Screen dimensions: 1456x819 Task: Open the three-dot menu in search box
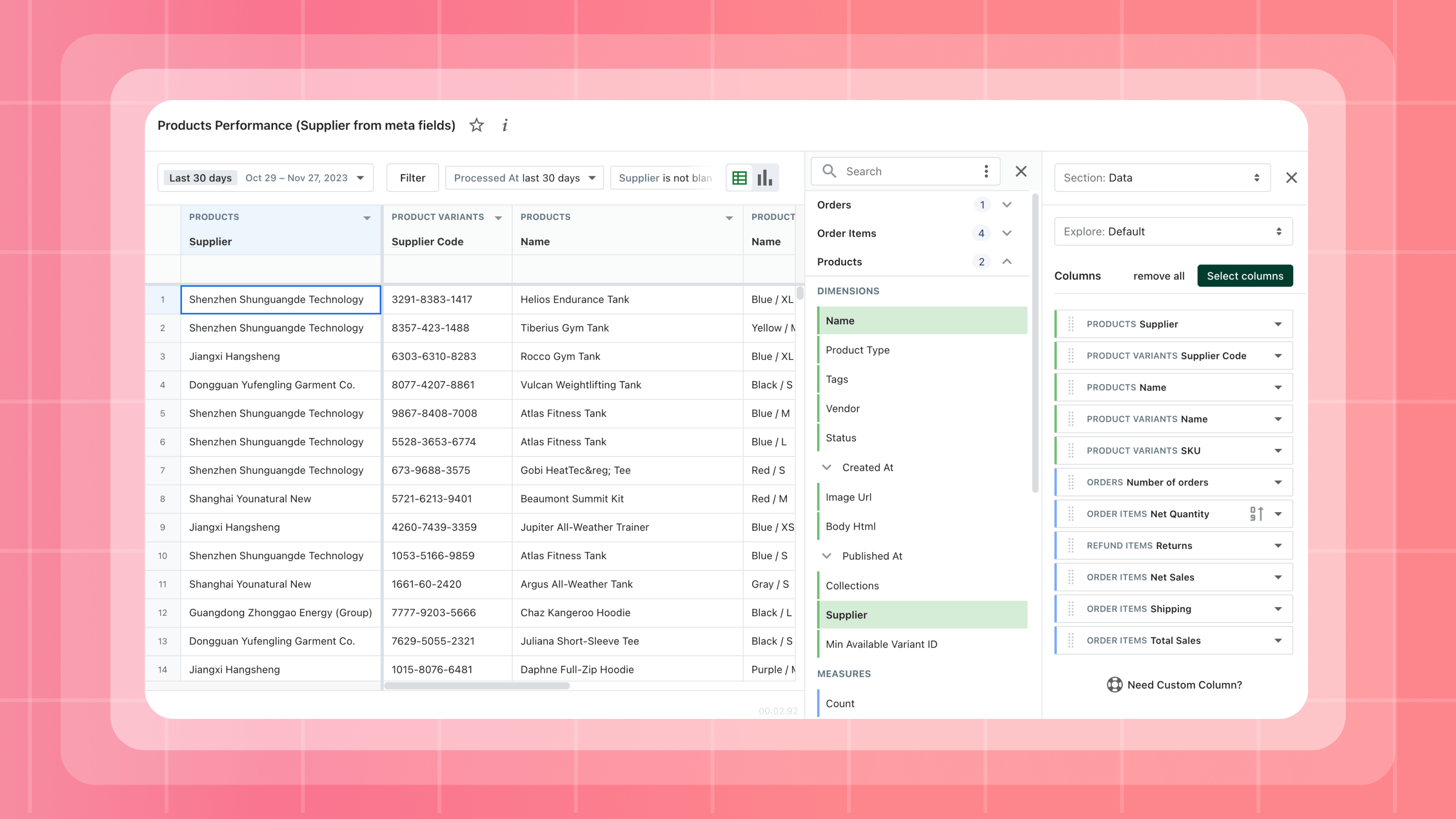(x=986, y=171)
